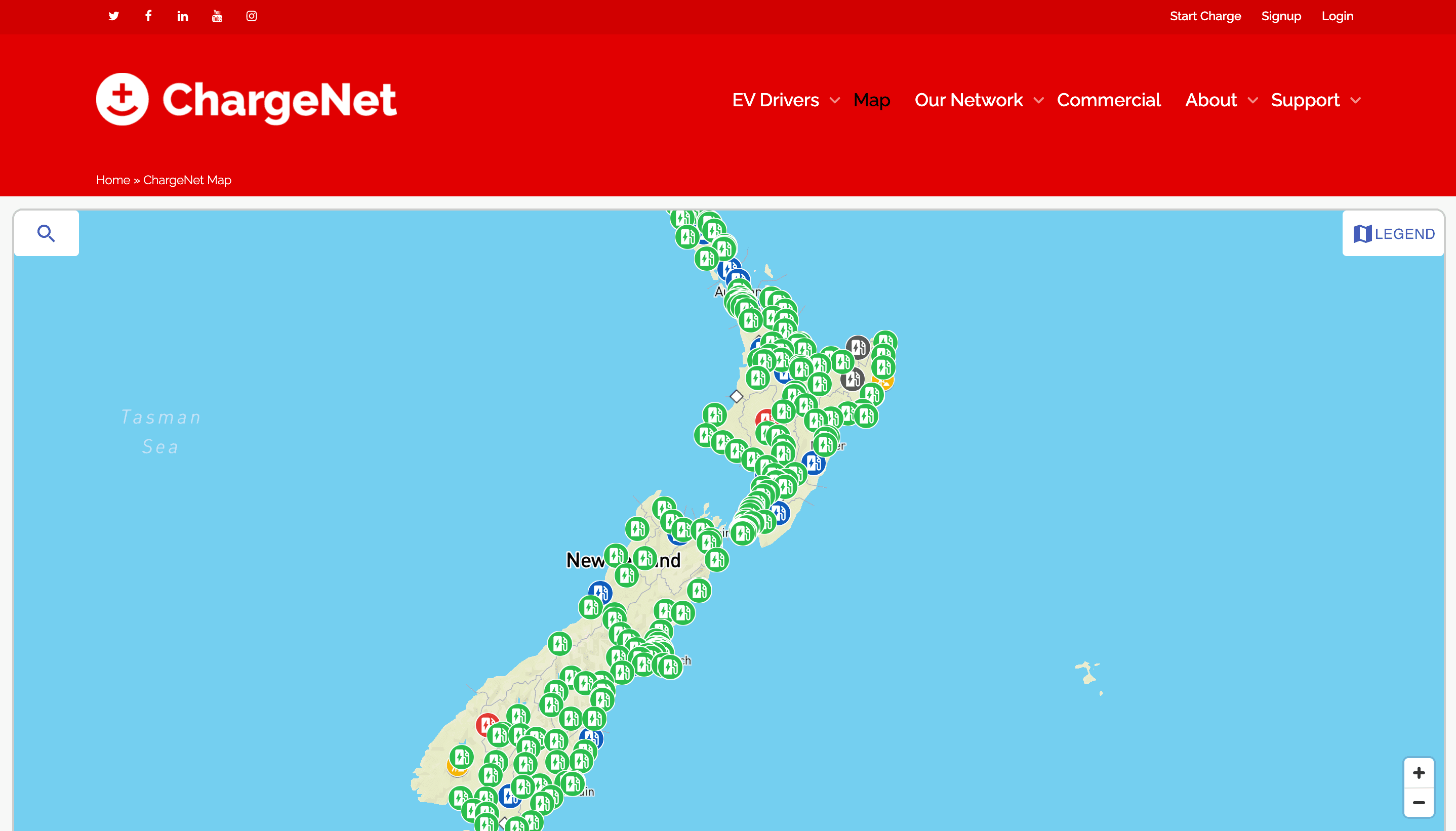
Task: Open the Signup link
Action: point(1281,16)
